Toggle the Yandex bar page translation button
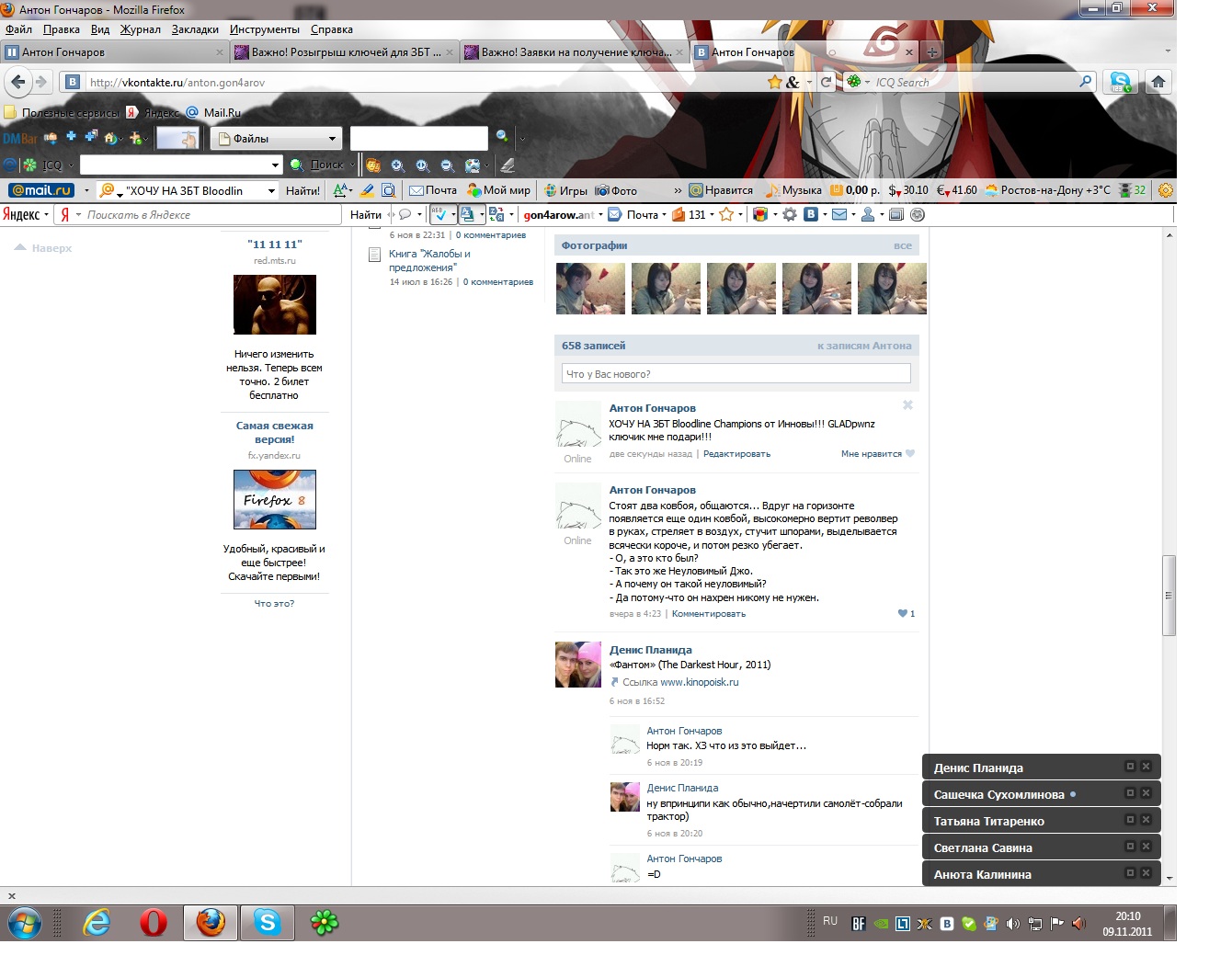This screenshot has height=978, width=1232. click(468, 215)
